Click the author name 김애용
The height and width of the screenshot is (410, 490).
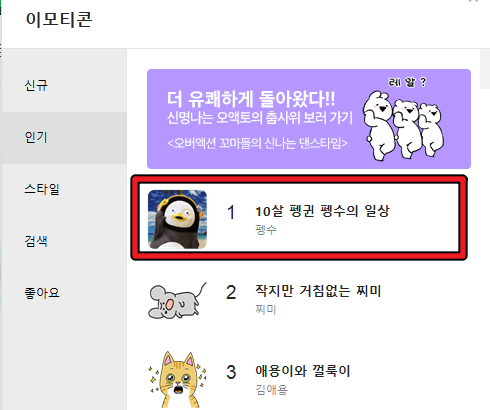[x=271, y=389]
